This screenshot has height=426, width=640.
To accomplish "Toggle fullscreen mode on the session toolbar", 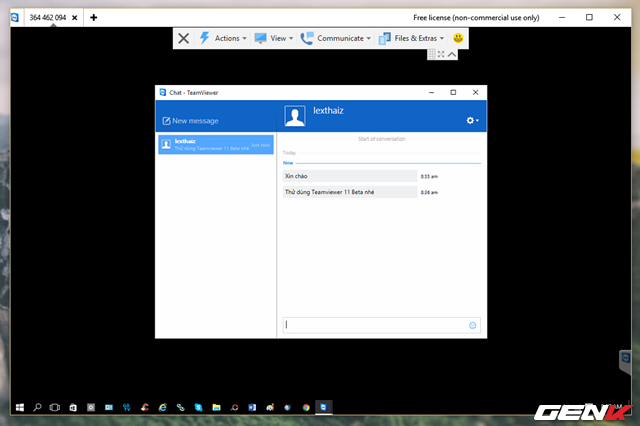I will [442, 54].
